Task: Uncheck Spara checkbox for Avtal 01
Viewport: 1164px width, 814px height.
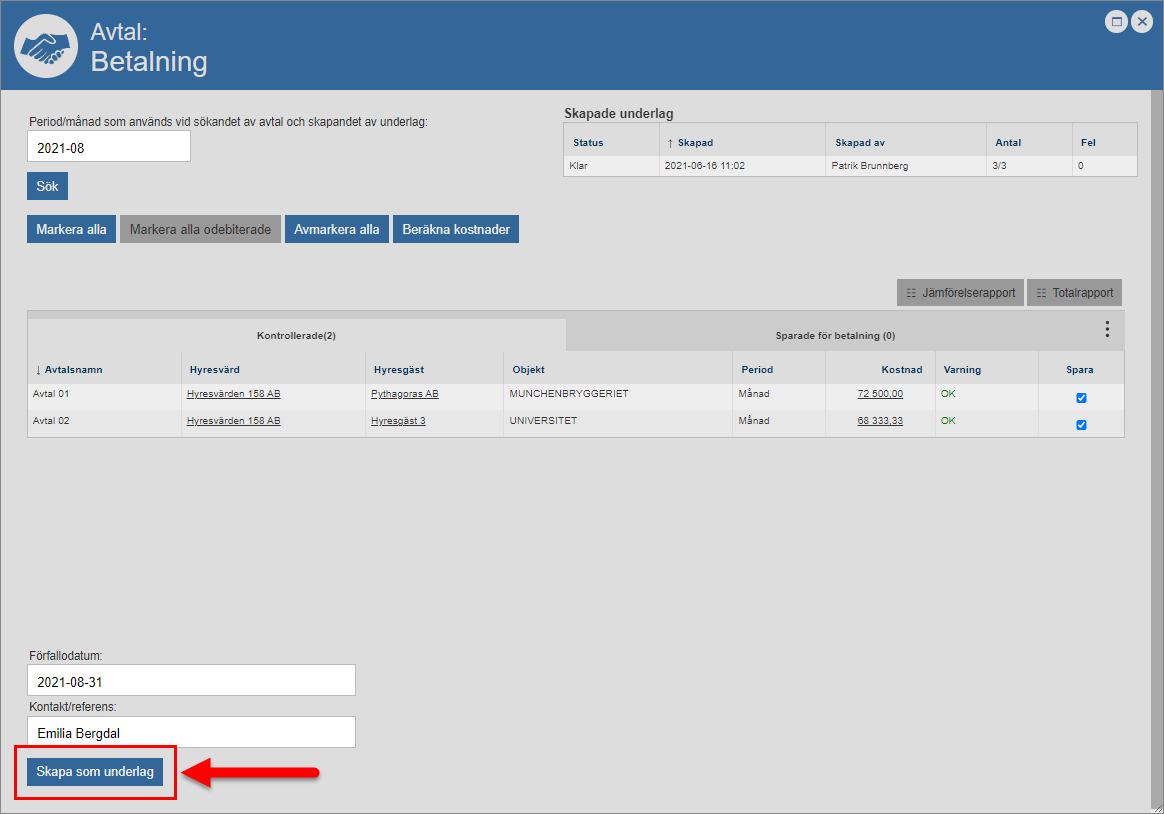Action: (x=1081, y=398)
